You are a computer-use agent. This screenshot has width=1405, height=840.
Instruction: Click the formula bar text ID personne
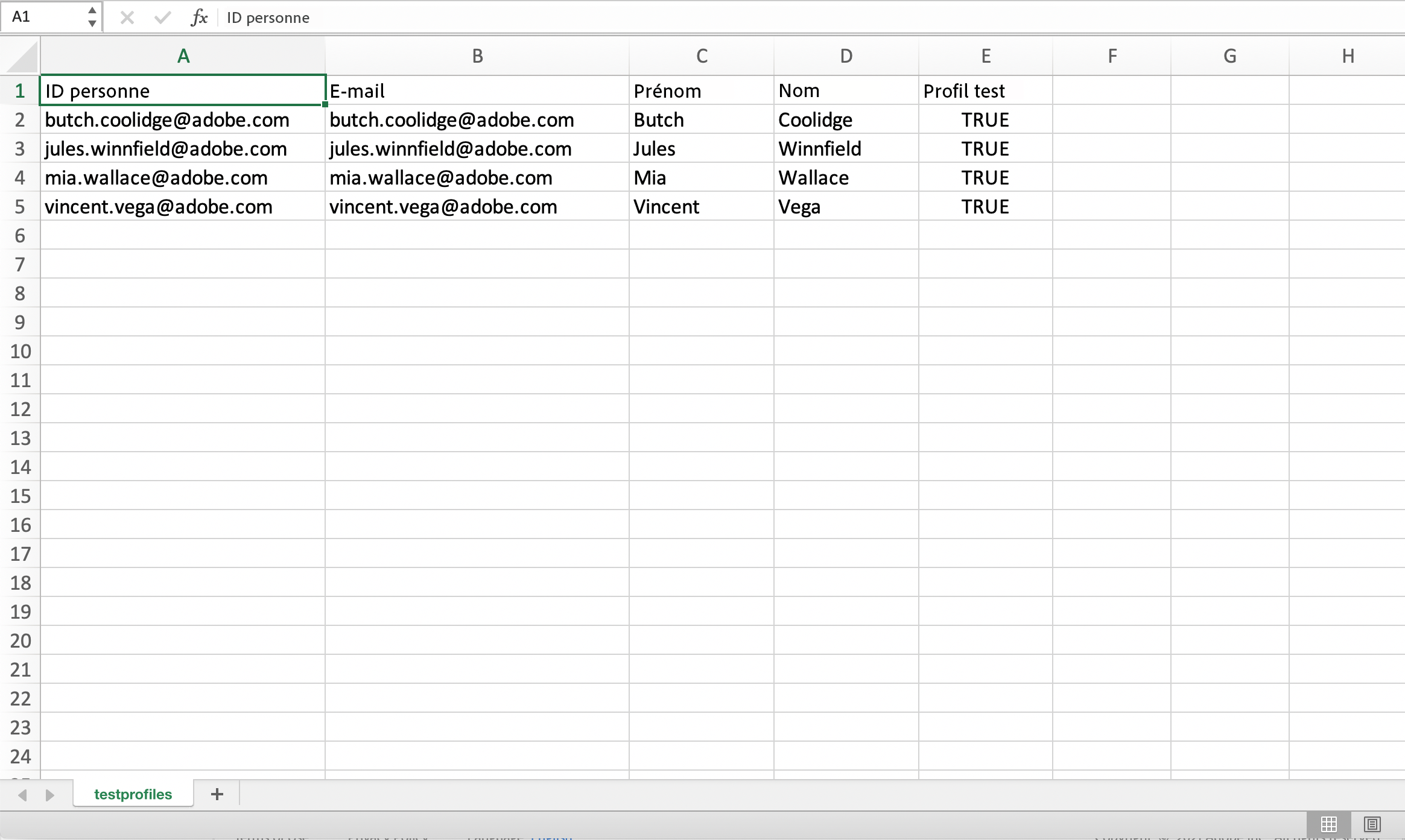coord(268,17)
